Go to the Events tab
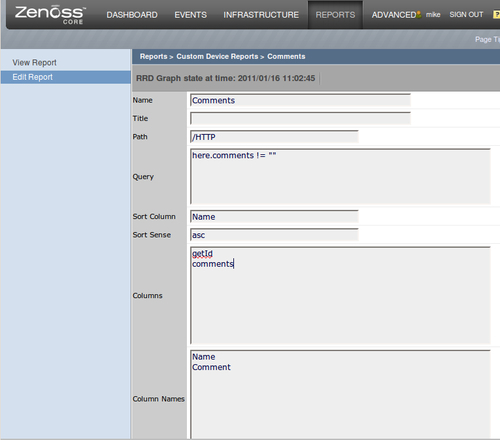Screen dimensions: 500x440 tap(191, 15)
